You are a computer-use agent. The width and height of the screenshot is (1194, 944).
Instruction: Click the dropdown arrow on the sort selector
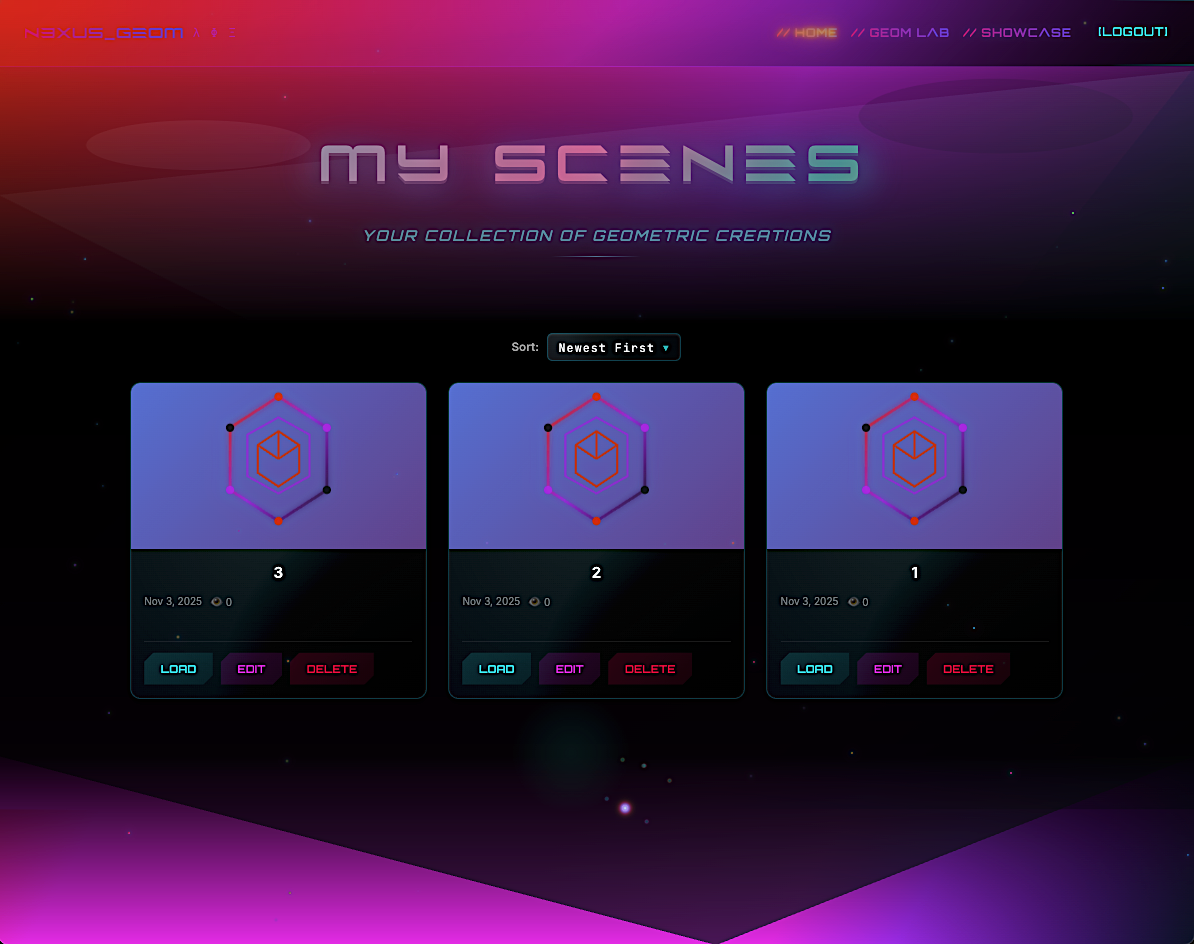[666, 347]
